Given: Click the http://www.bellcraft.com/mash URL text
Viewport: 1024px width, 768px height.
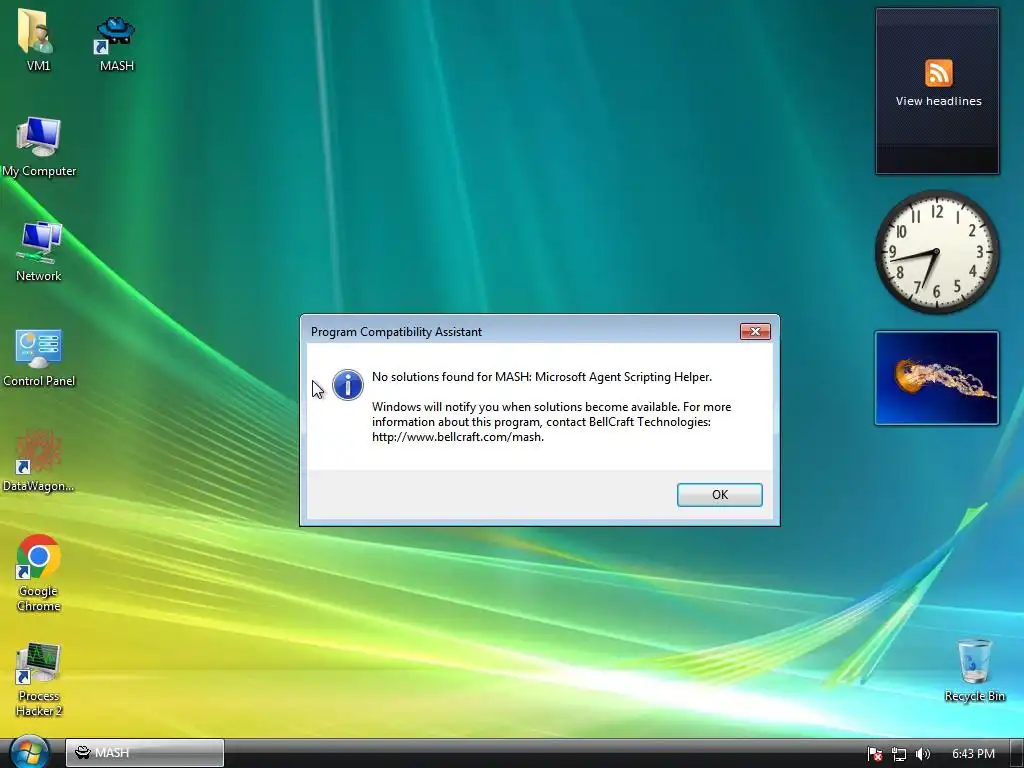Looking at the screenshot, I should [457, 437].
